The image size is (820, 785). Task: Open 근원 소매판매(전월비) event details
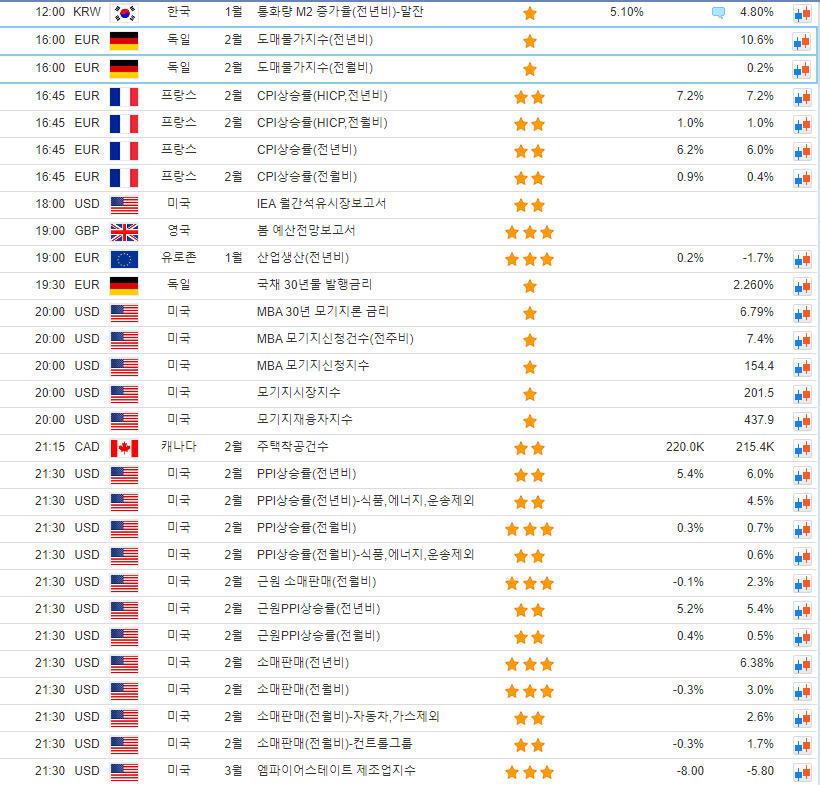316,582
